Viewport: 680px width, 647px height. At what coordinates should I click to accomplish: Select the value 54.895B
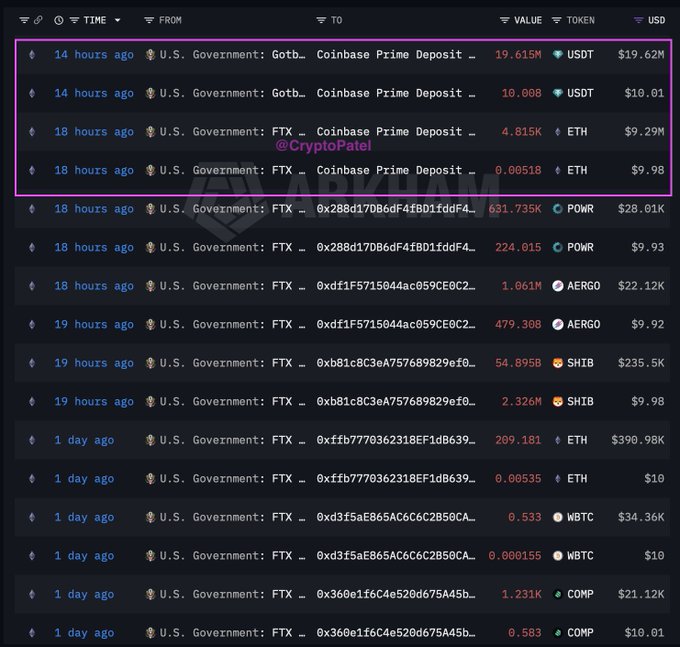(518, 363)
